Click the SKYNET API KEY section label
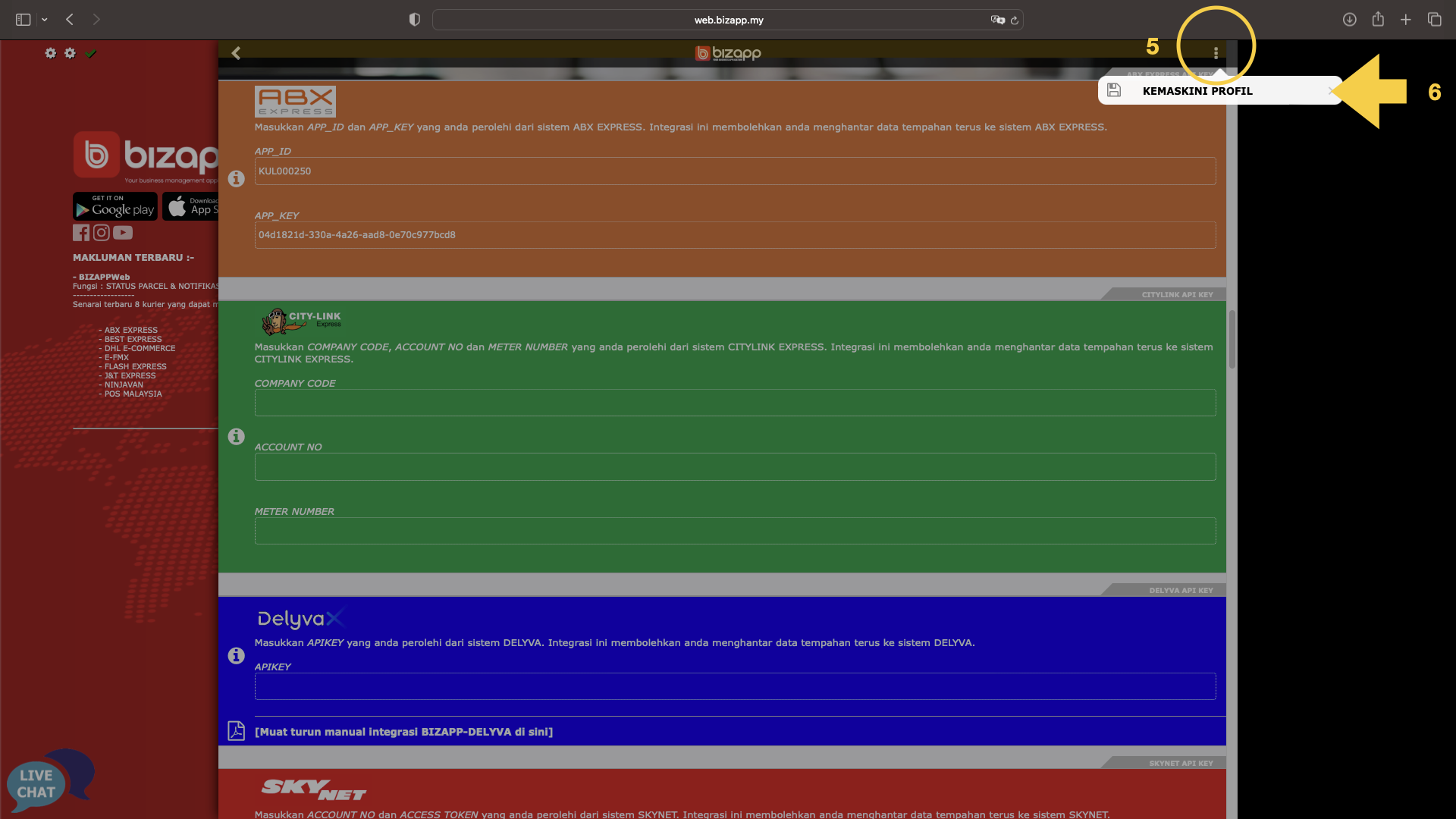 [x=1181, y=764]
